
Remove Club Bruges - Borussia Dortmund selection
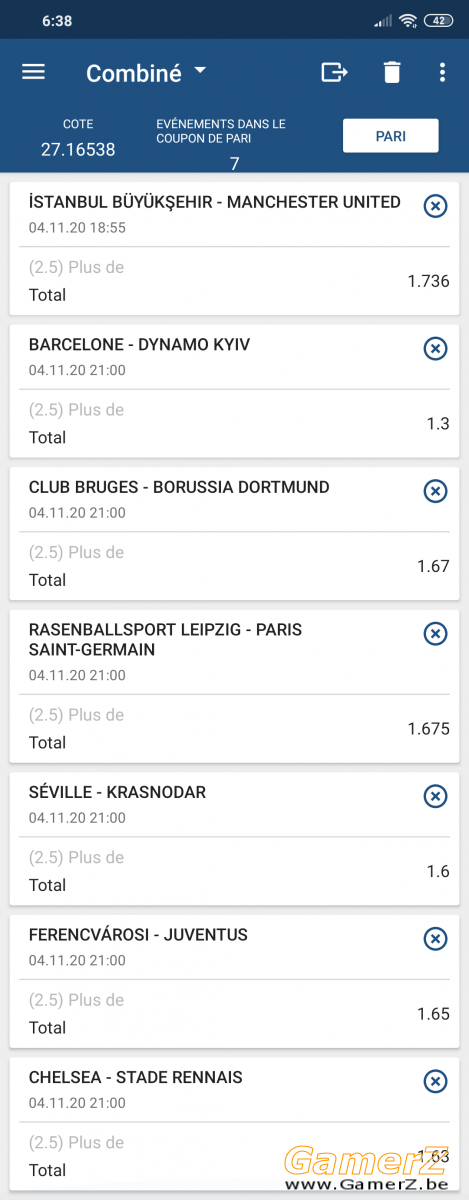[x=435, y=491]
